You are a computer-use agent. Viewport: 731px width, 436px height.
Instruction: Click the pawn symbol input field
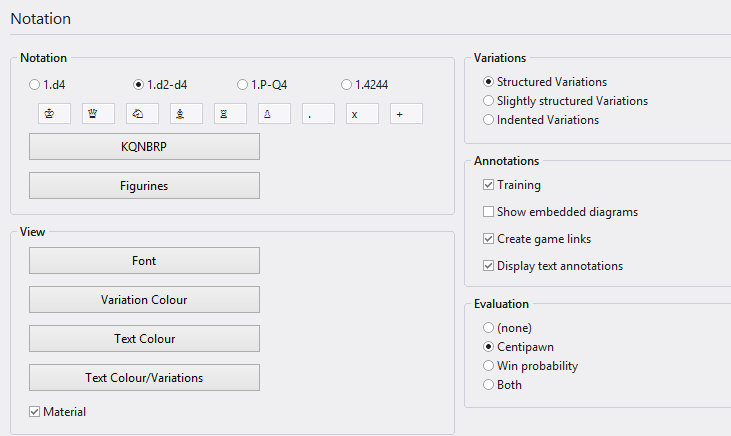274,114
